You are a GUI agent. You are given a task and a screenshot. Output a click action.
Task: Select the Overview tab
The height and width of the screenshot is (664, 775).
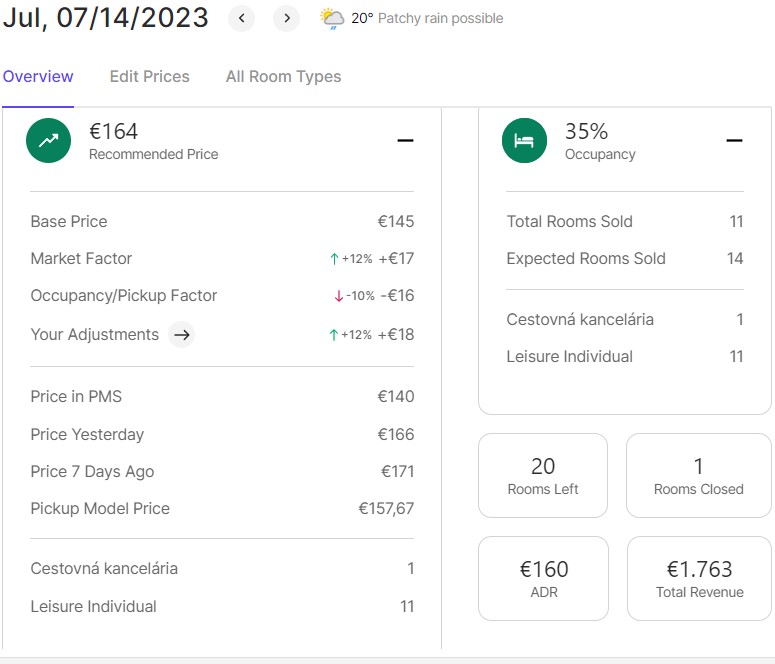click(38, 77)
